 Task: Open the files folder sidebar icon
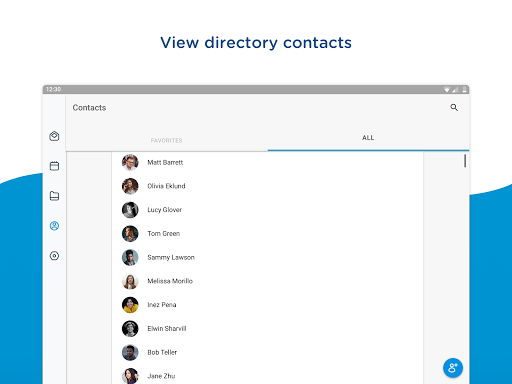coord(54,196)
